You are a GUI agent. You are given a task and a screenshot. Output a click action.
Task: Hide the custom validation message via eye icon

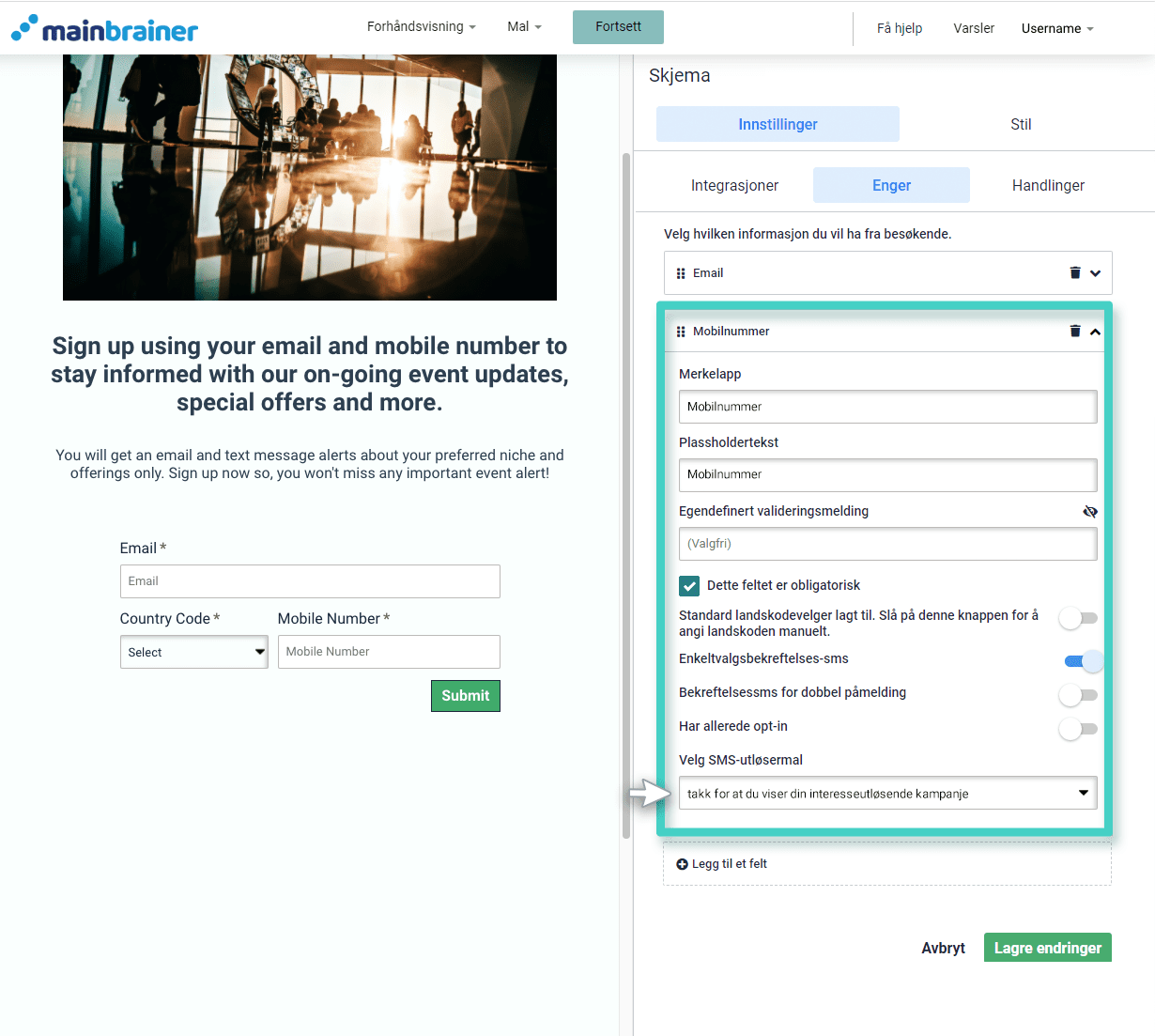[x=1089, y=511]
